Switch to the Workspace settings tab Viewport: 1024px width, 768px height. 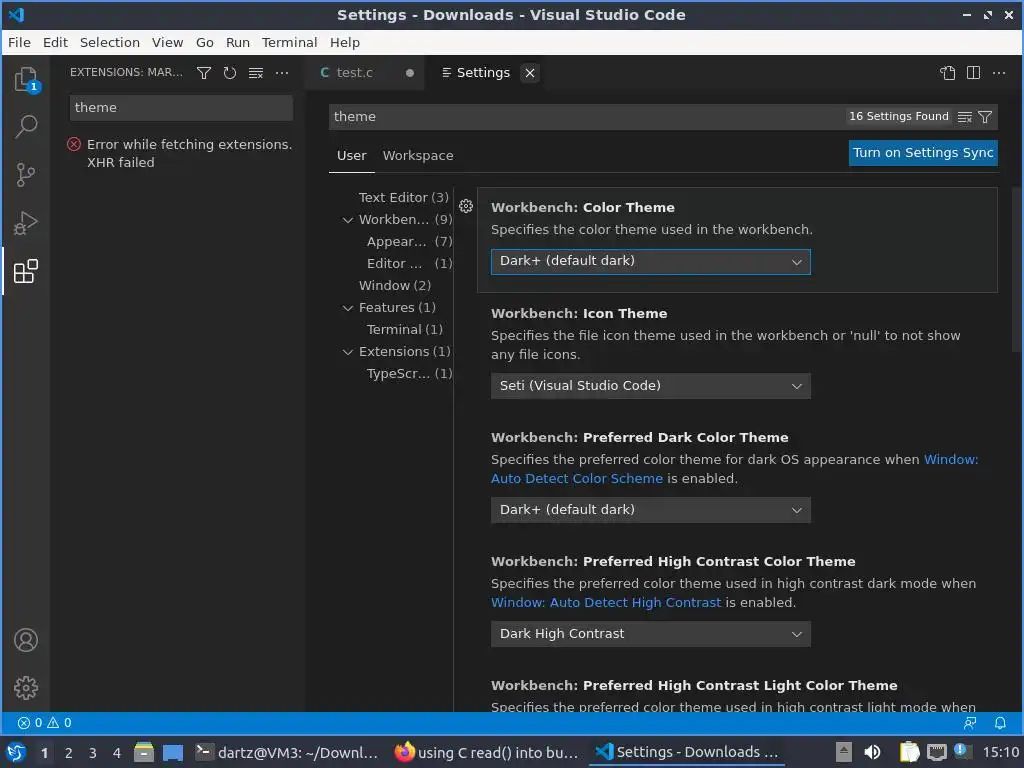click(418, 156)
